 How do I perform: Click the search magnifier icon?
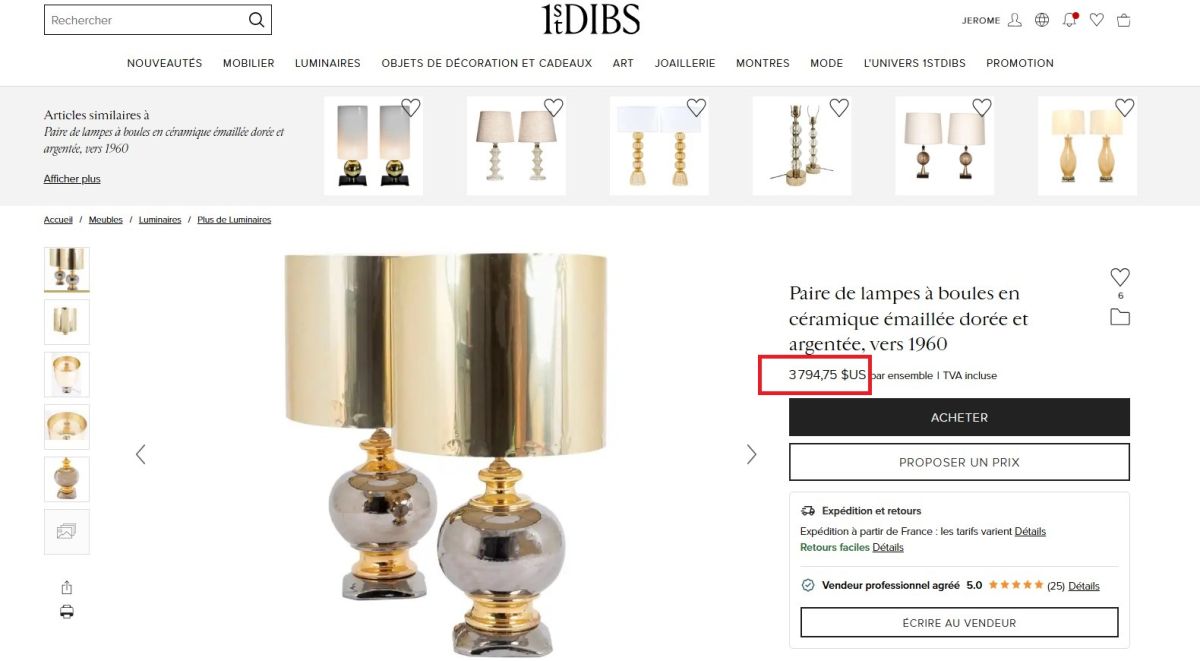click(x=257, y=20)
